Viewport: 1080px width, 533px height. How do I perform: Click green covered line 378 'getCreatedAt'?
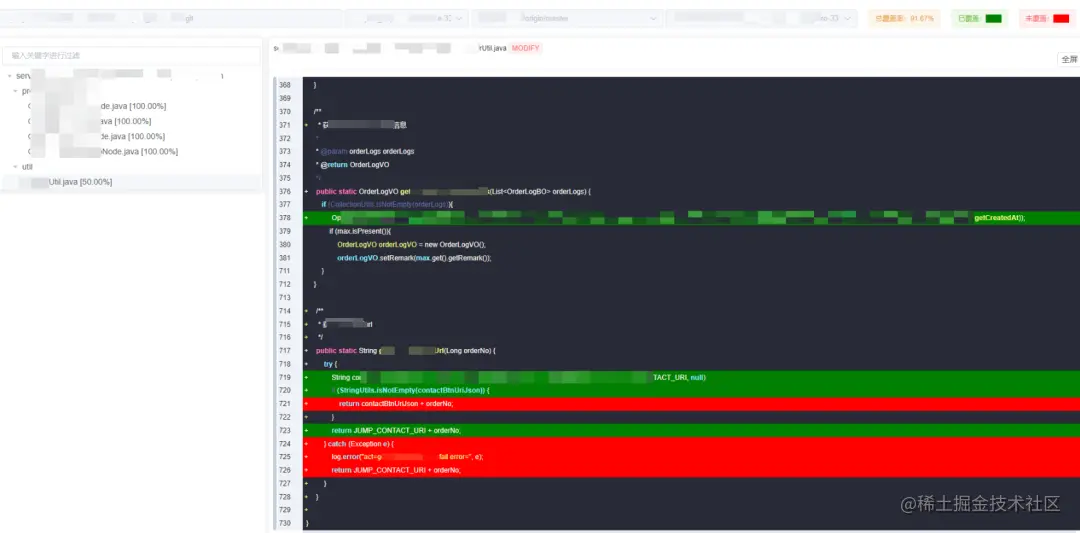(x=999, y=218)
